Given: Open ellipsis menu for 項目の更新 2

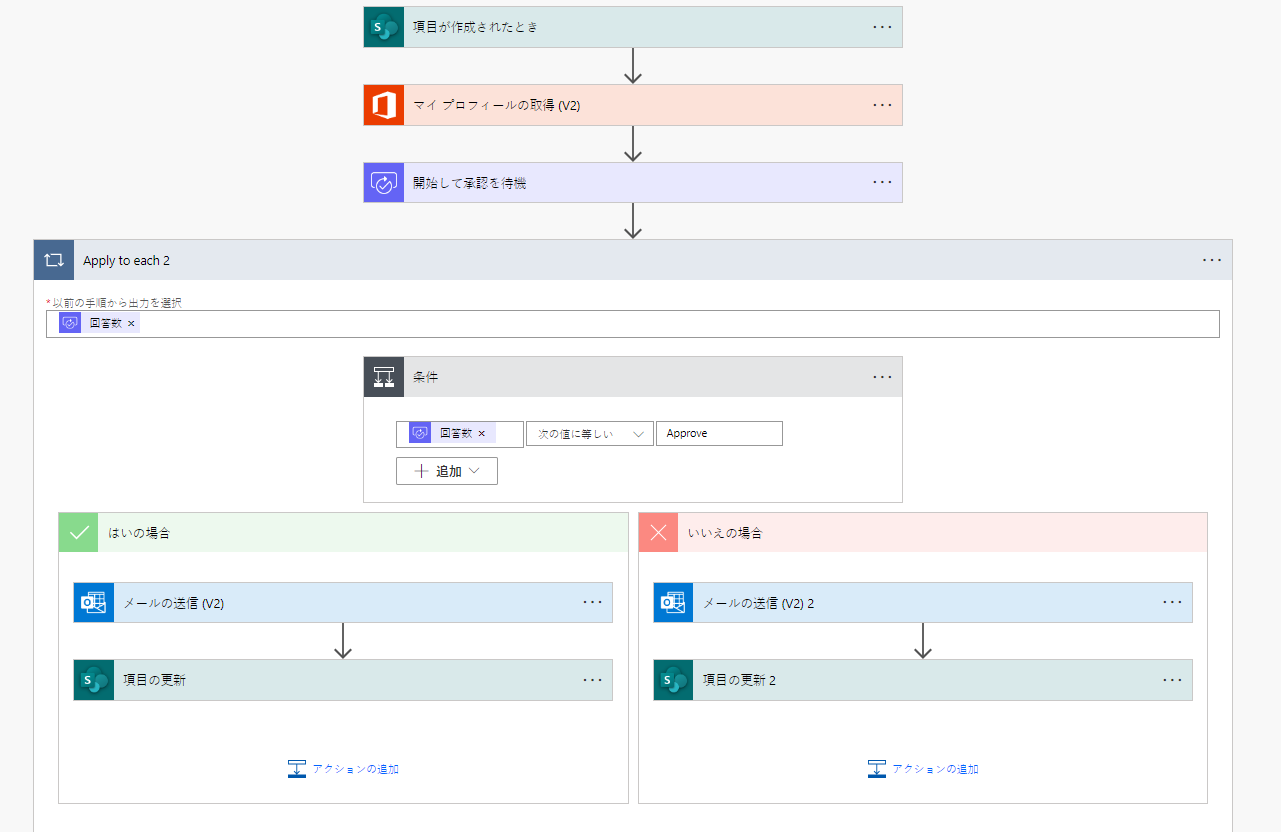Looking at the screenshot, I should click(1172, 680).
